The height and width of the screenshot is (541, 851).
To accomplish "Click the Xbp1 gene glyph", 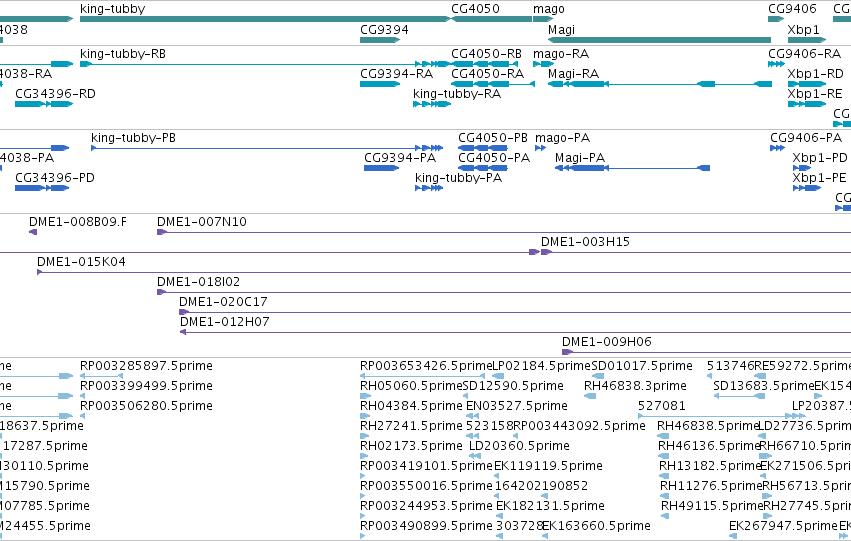I will [x=806, y=40].
